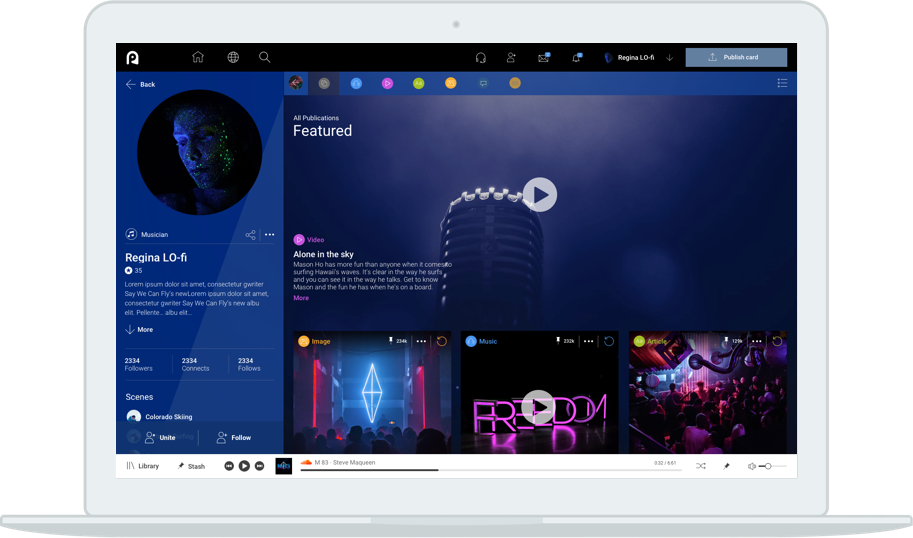Image resolution: width=913 pixels, height=538 pixels.
Task: Adjust the volume slider
Action: 773,466
